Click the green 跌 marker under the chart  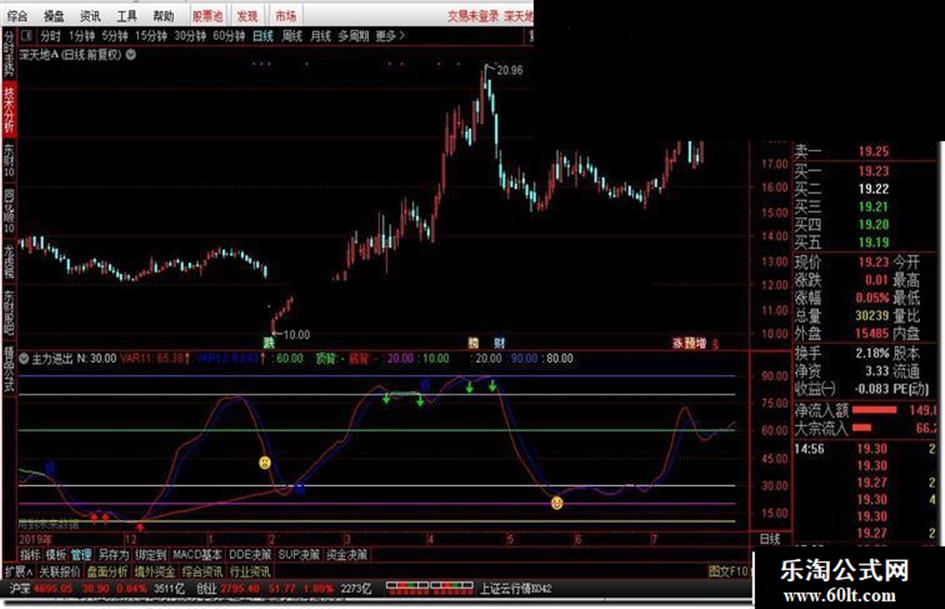268,343
